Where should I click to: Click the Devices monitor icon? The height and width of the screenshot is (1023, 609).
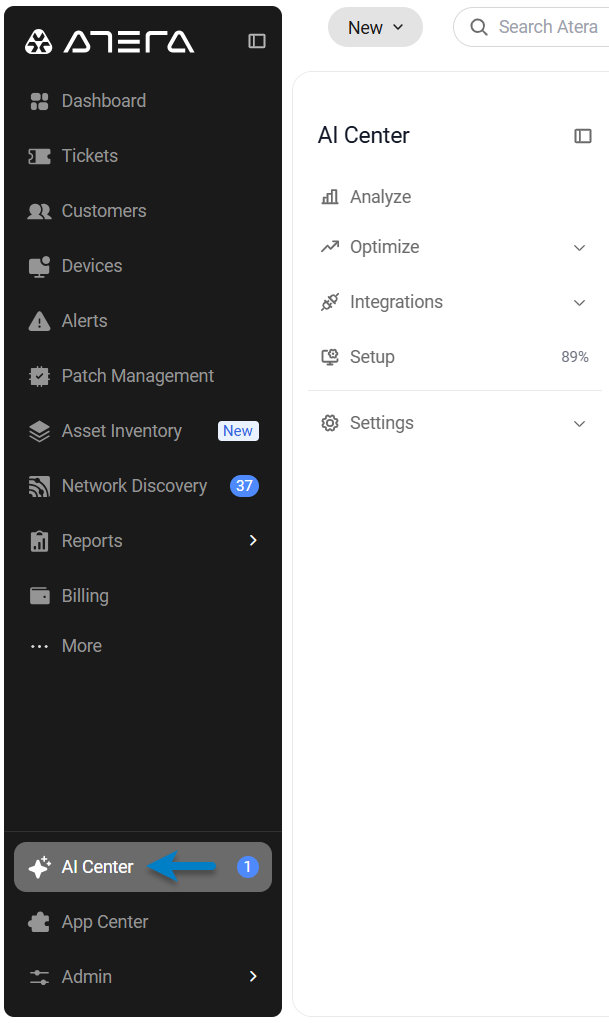pyautogui.click(x=39, y=266)
